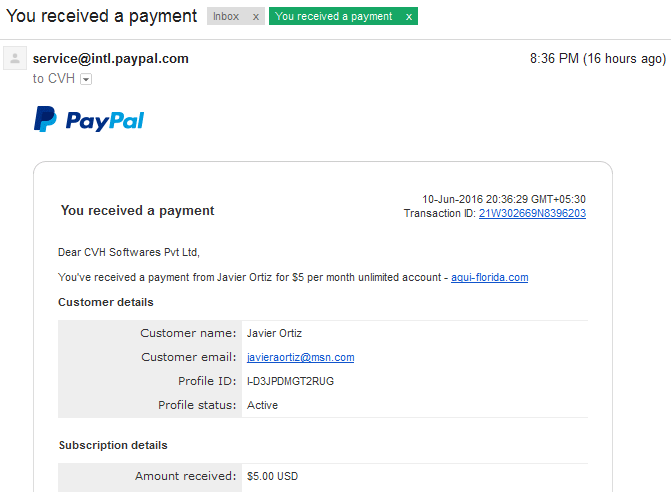The height and width of the screenshot is (492, 671).
Task: Open transaction ID 21W302669N8396203 link
Action: click(x=532, y=213)
